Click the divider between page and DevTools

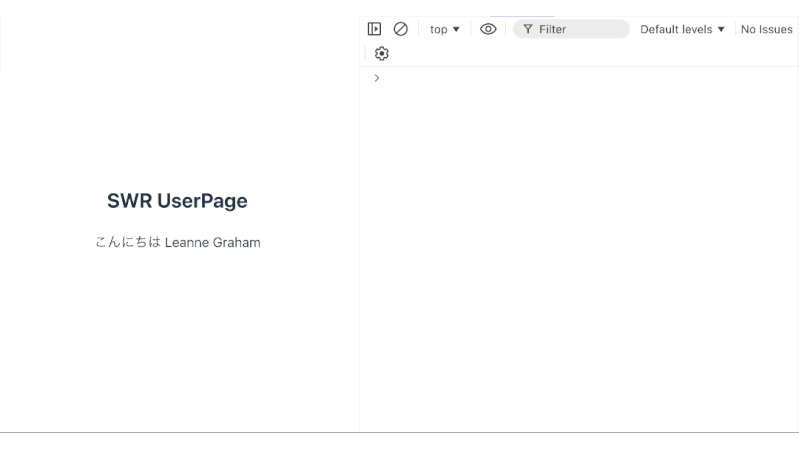pos(359,250)
